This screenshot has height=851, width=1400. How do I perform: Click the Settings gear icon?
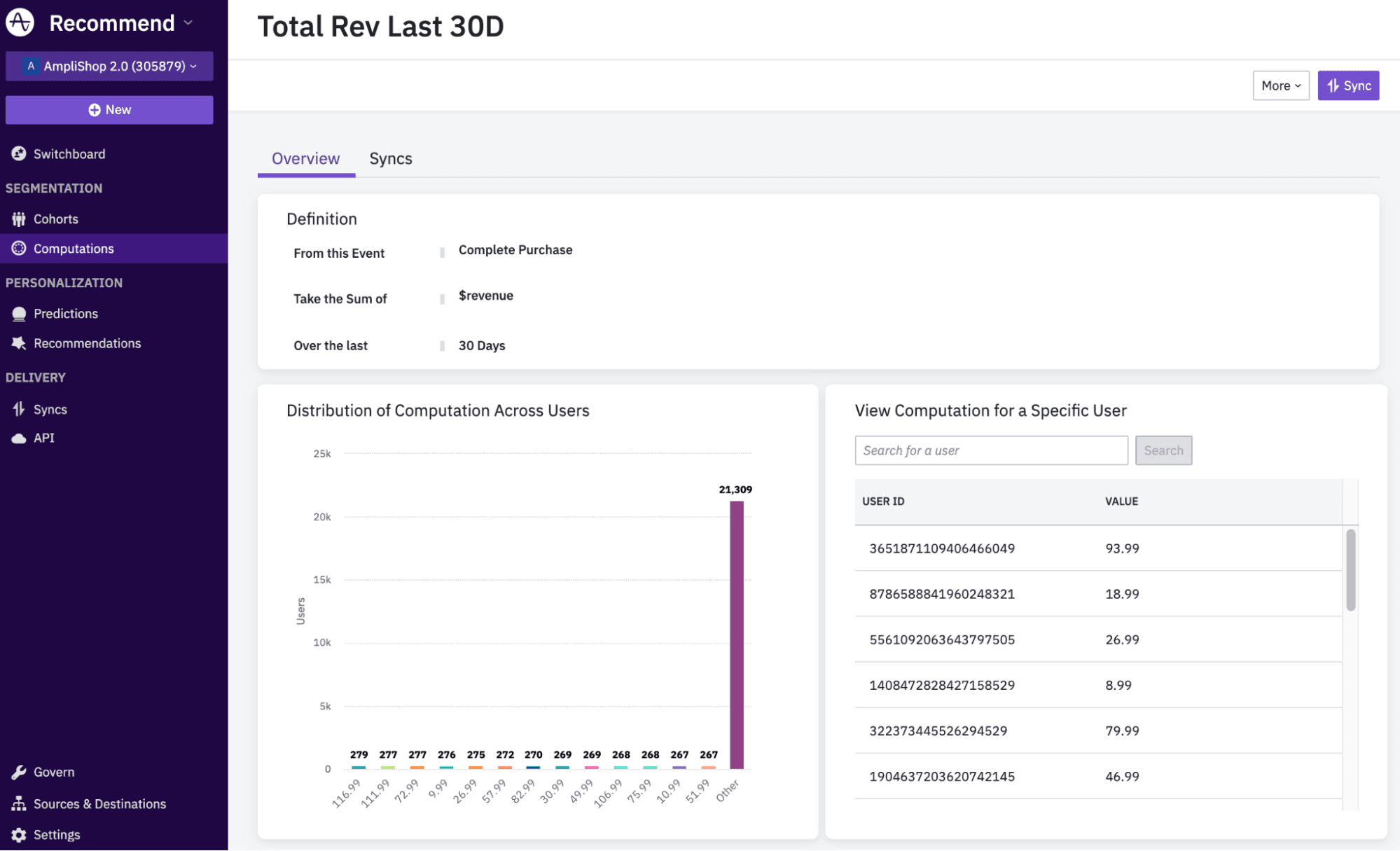(x=19, y=835)
